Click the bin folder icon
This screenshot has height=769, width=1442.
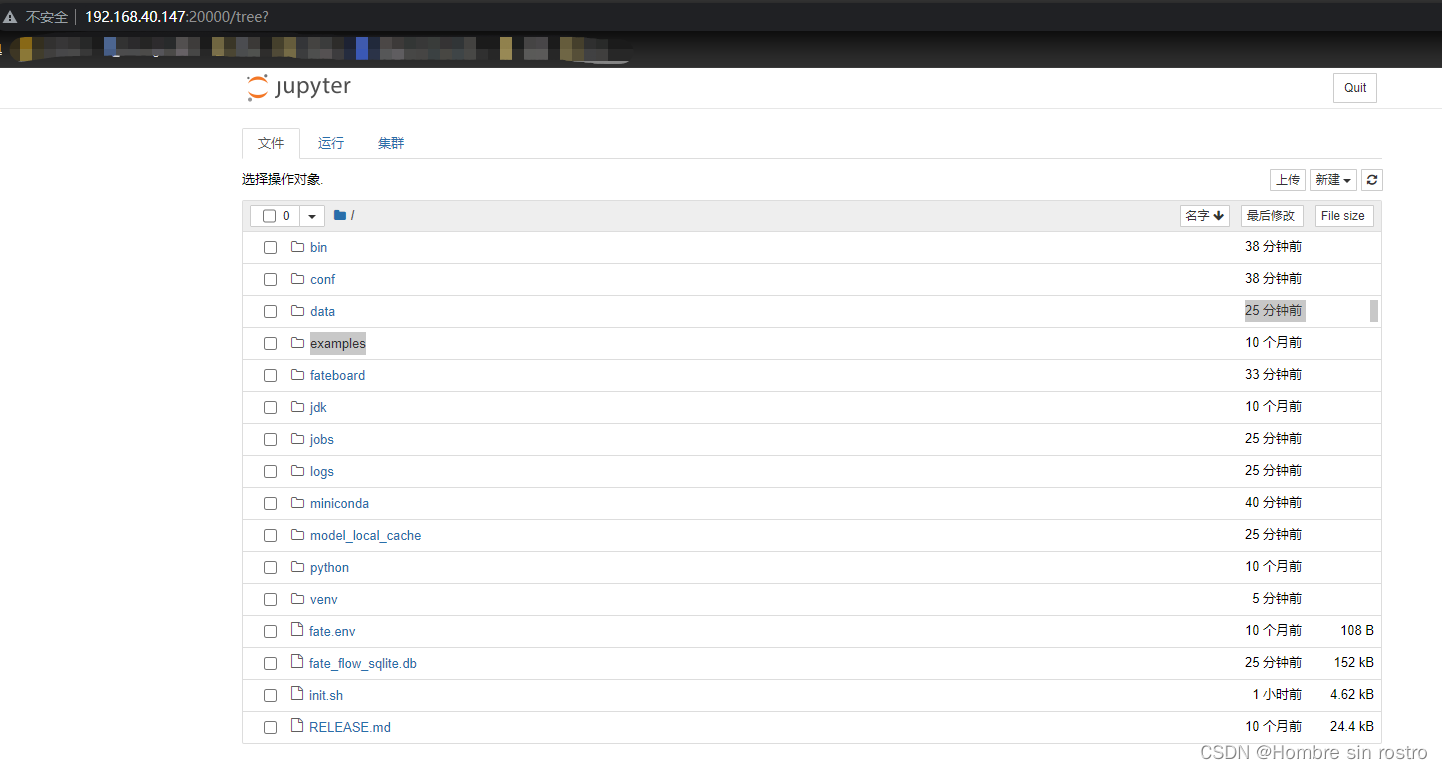(x=297, y=246)
